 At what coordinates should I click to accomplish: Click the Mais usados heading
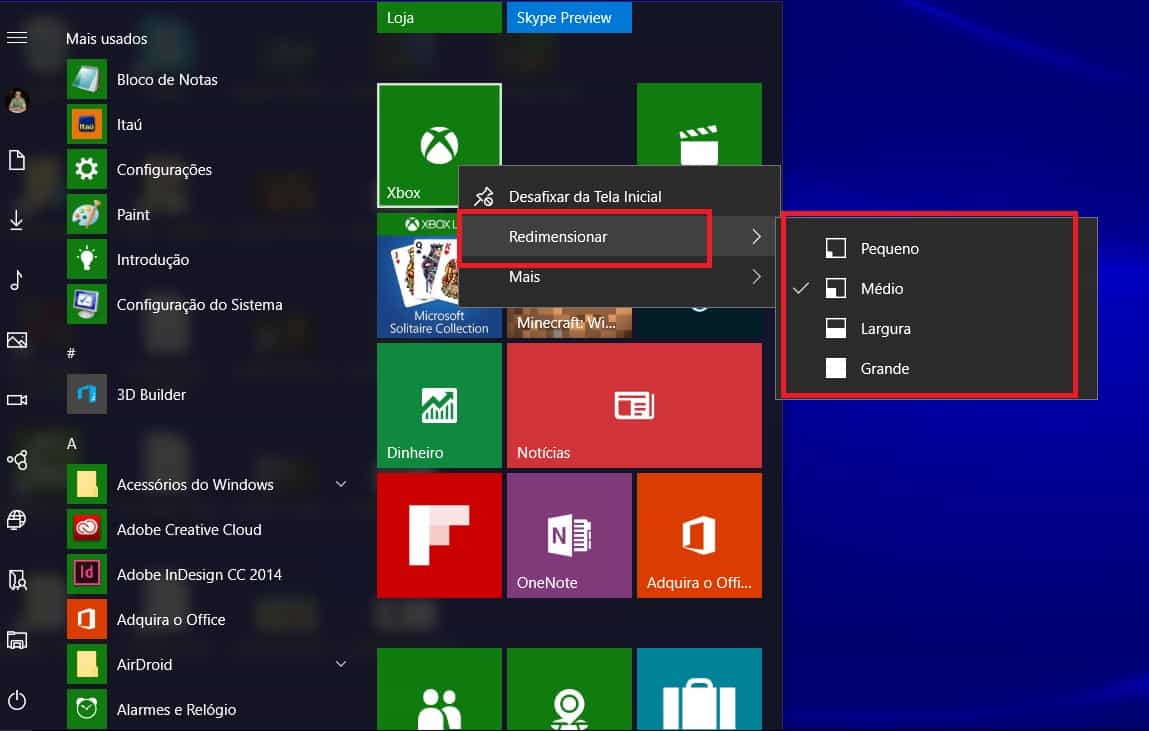pyautogui.click(x=106, y=39)
